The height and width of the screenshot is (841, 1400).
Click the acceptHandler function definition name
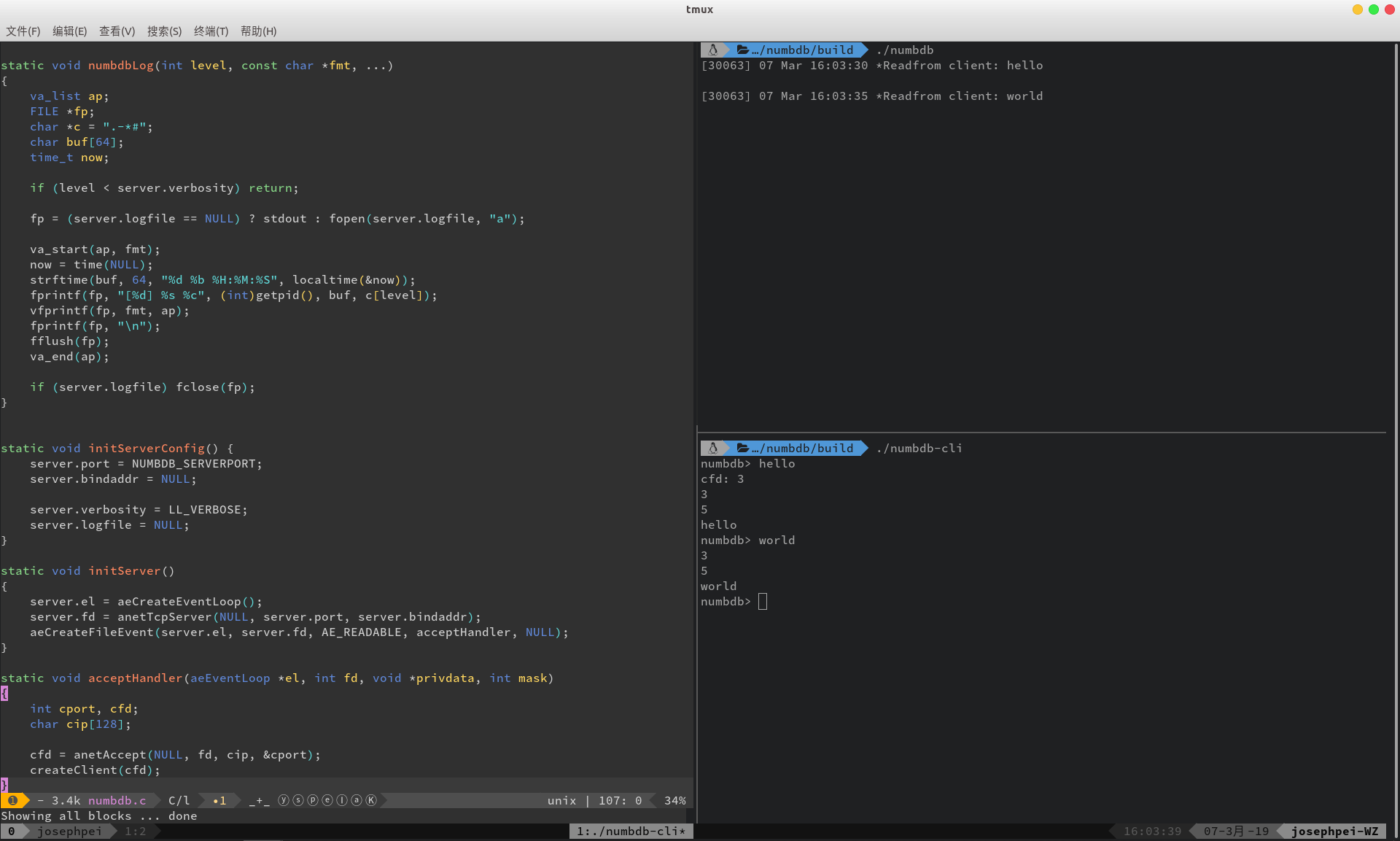[136, 678]
